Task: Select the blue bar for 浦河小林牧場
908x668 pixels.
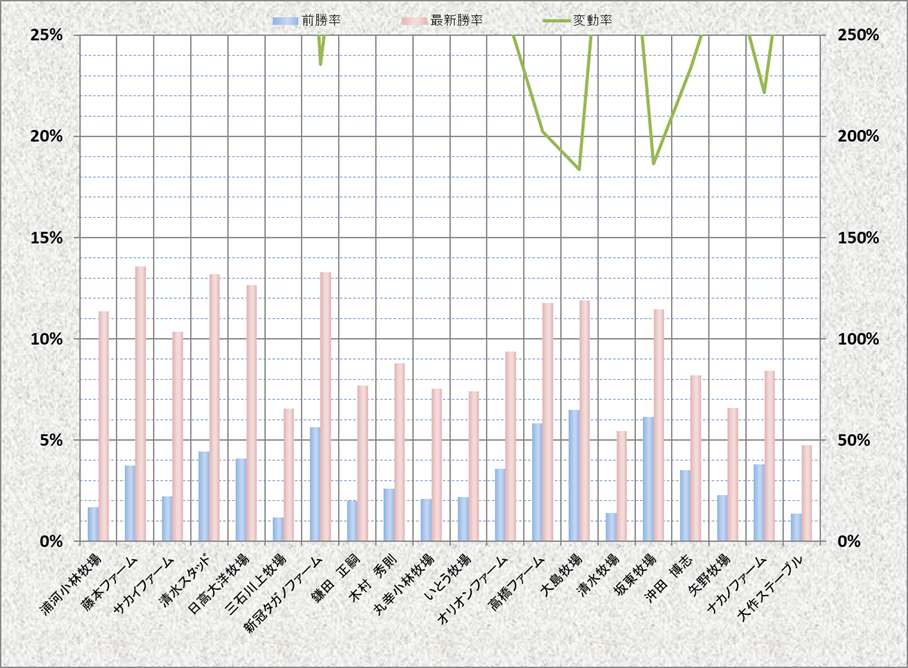Action: pyautogui.click(x=93, y=524)
